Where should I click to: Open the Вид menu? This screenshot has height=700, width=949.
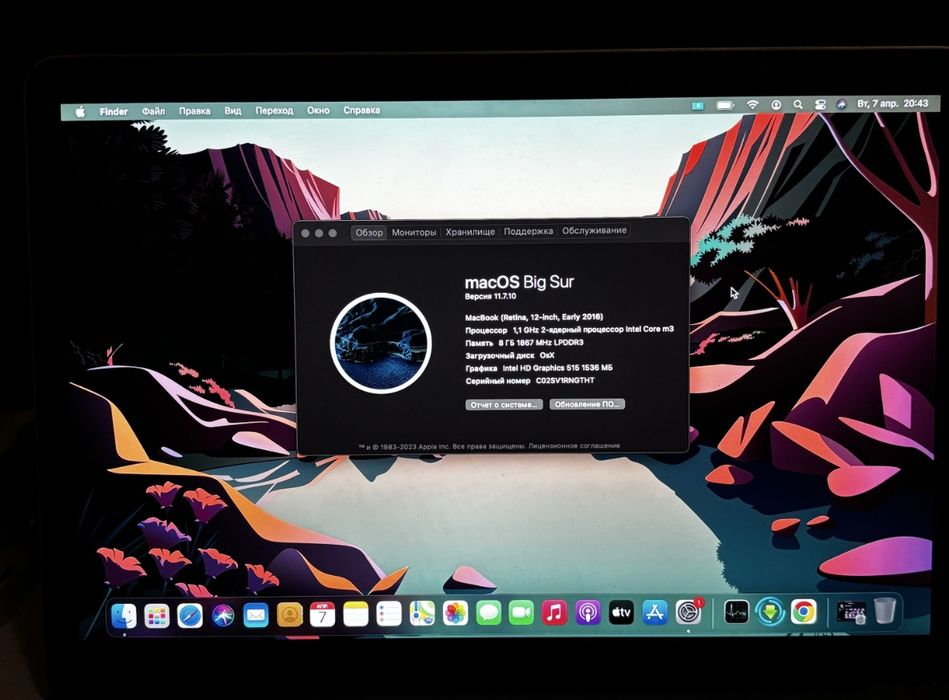pyautogui.click(x=232, y=111)
